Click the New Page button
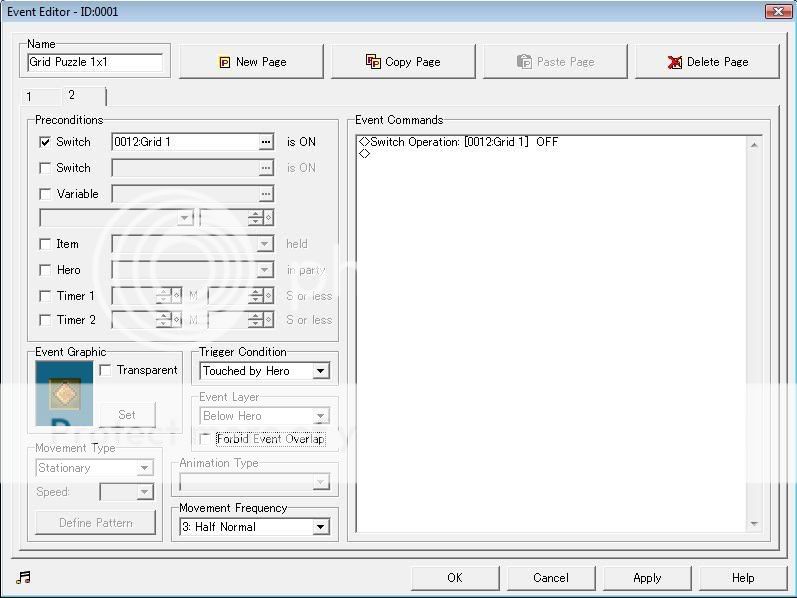 pos(251,62)
